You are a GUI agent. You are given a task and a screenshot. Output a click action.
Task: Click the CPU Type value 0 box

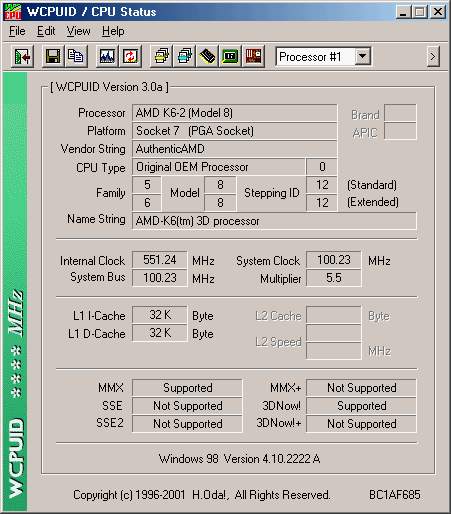pos(322,167)
